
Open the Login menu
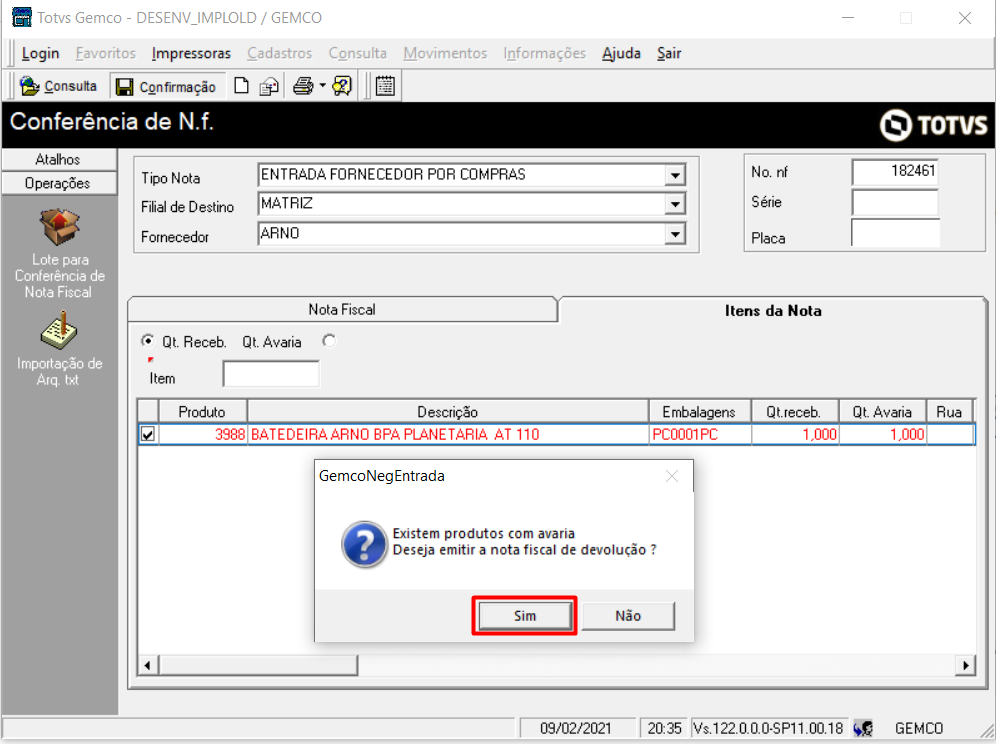(41, 53)
